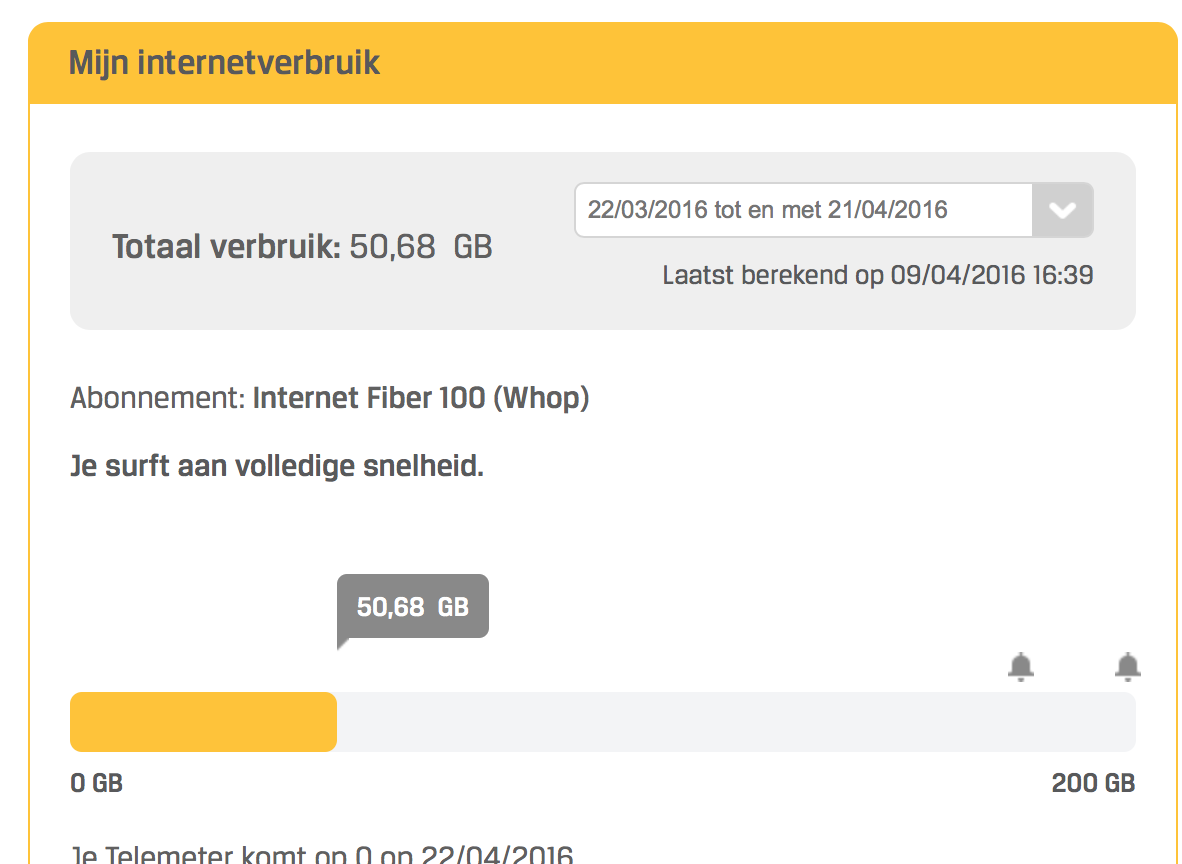Click the 200 GB limit label
1182x864 pixels.
coord(1093,783)
